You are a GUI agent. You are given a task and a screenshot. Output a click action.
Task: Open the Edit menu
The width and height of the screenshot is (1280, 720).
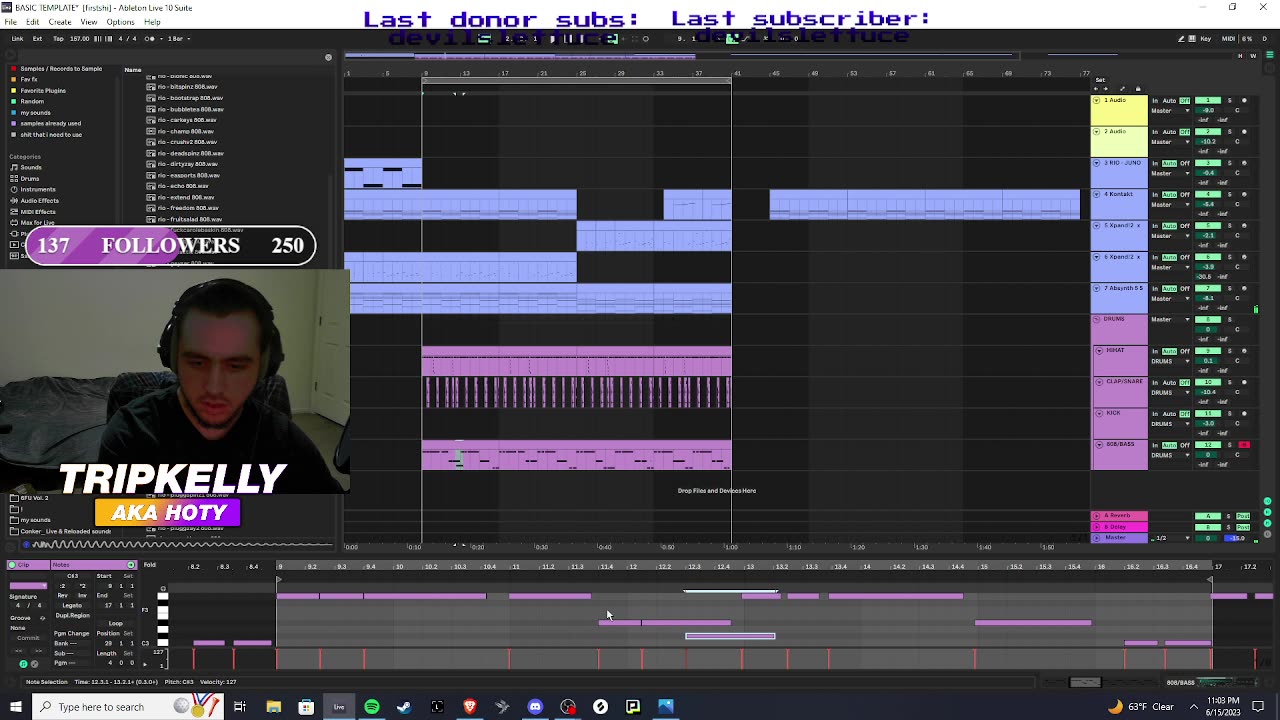(x=33, y=22)
